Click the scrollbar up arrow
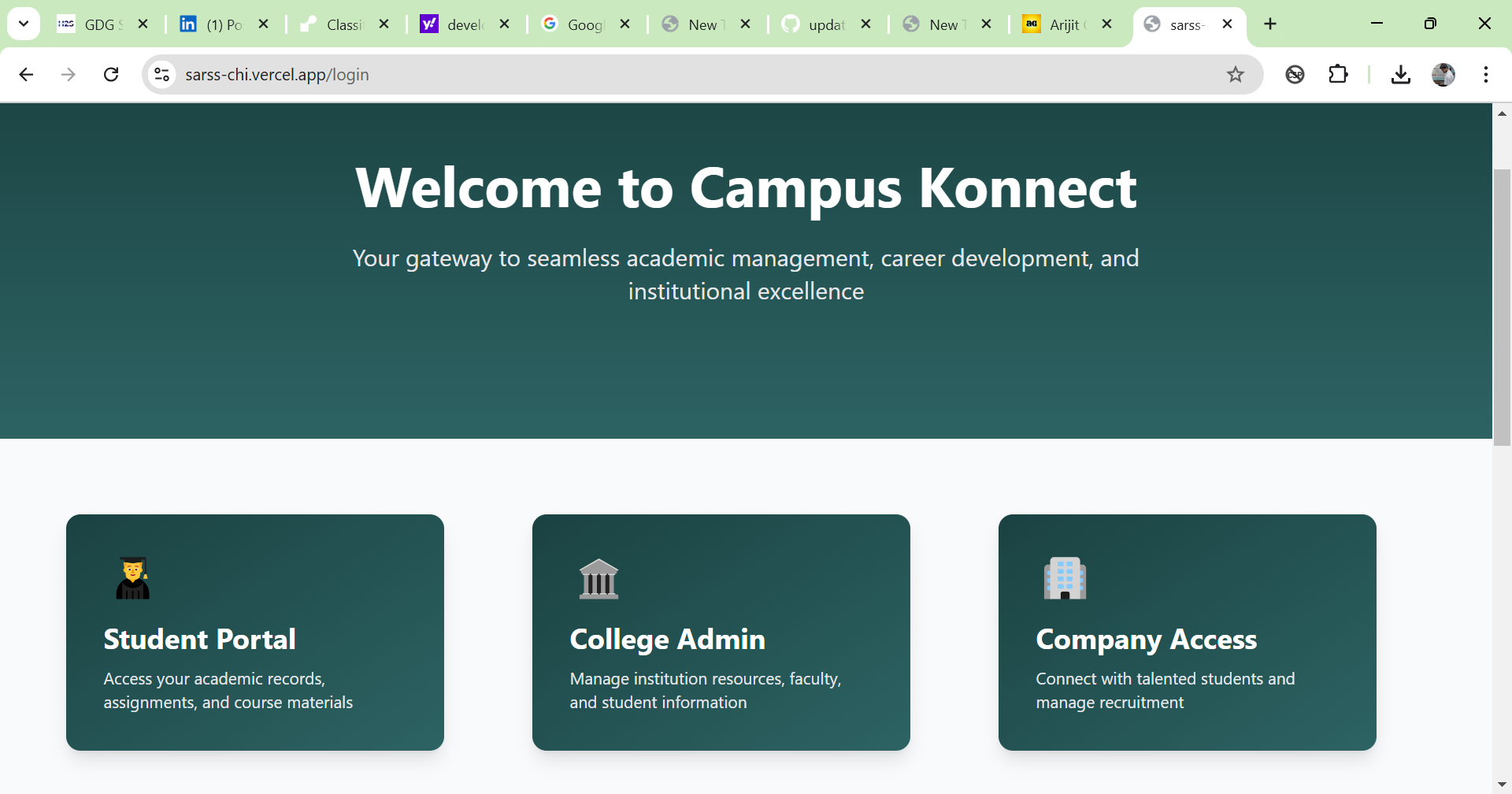 pos(1502,113)
